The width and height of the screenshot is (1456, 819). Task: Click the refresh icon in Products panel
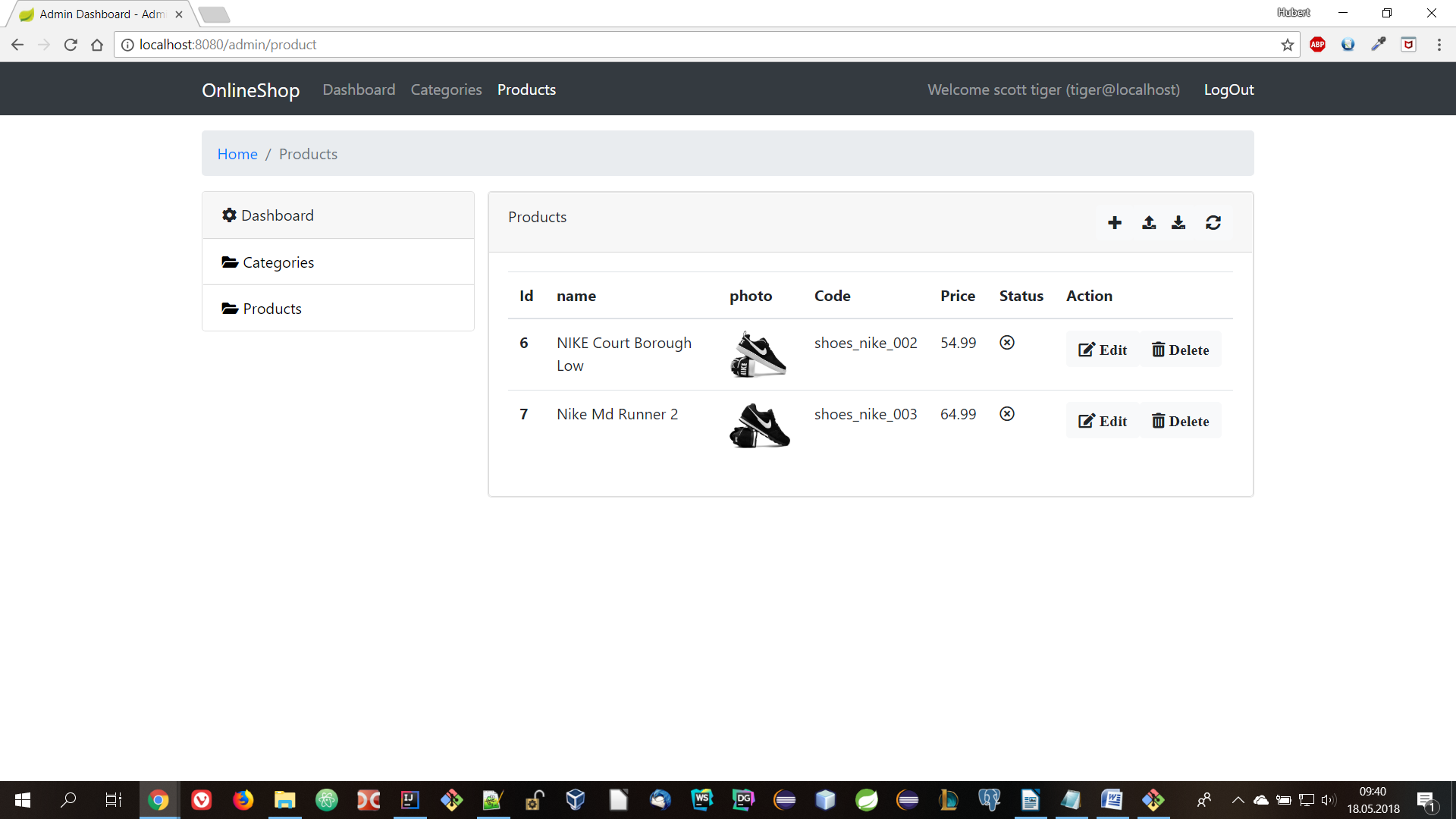pyautogui.click(x=1213, y=222)
